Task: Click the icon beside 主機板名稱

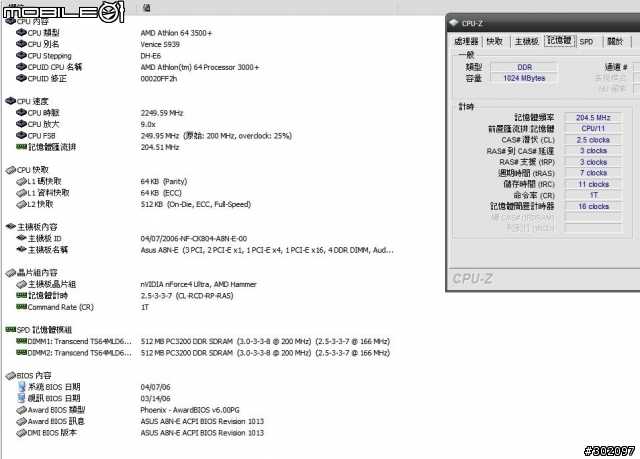Action: [21, 249]
